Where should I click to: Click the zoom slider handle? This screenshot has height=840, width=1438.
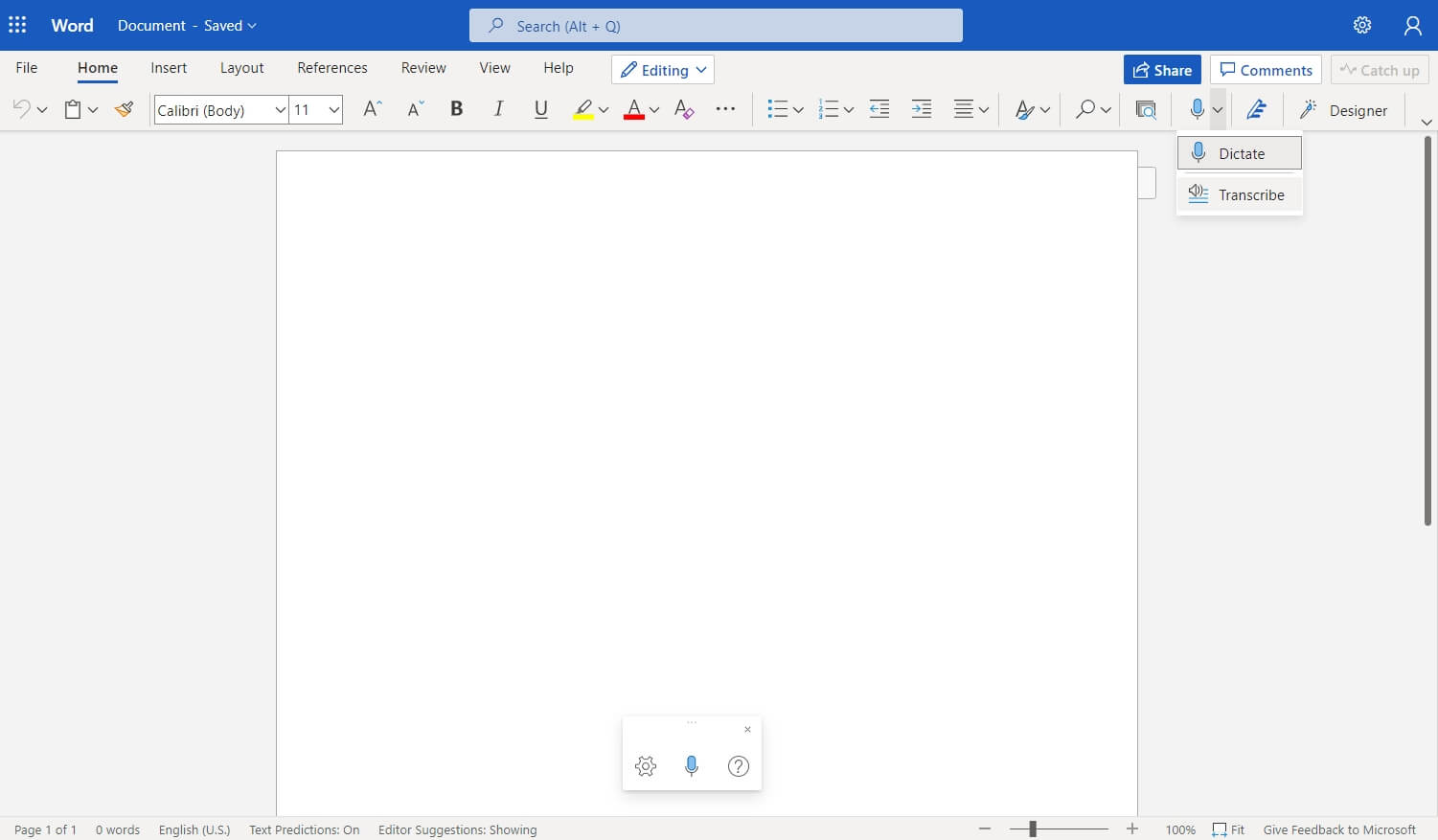pos(1033,829)
